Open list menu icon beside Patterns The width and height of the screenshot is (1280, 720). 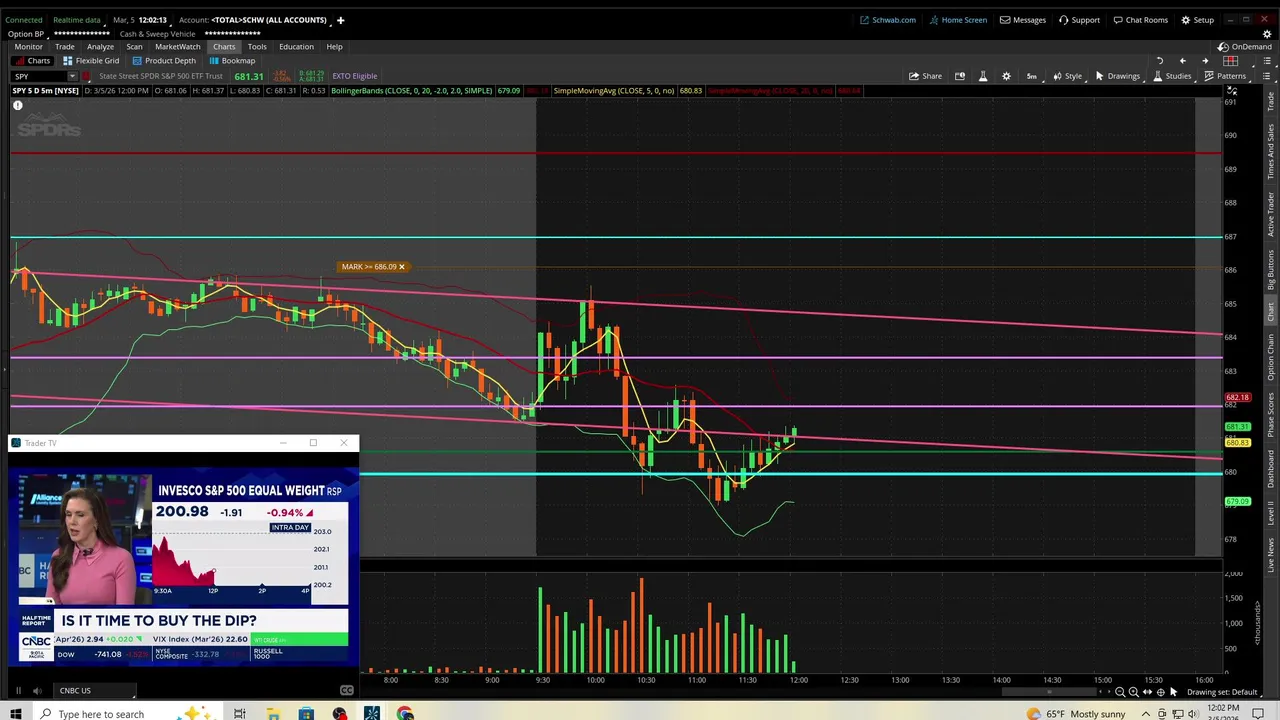click(x=1268, y=76)
